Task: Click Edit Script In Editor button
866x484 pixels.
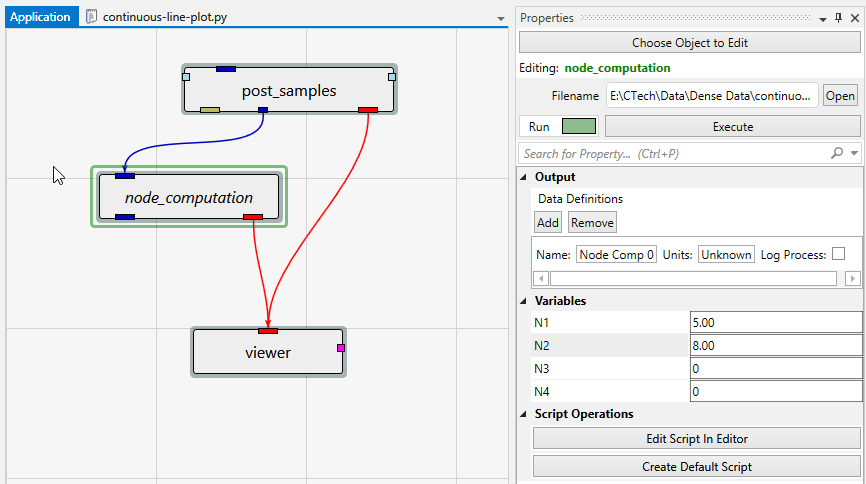Action: point(696,438)
